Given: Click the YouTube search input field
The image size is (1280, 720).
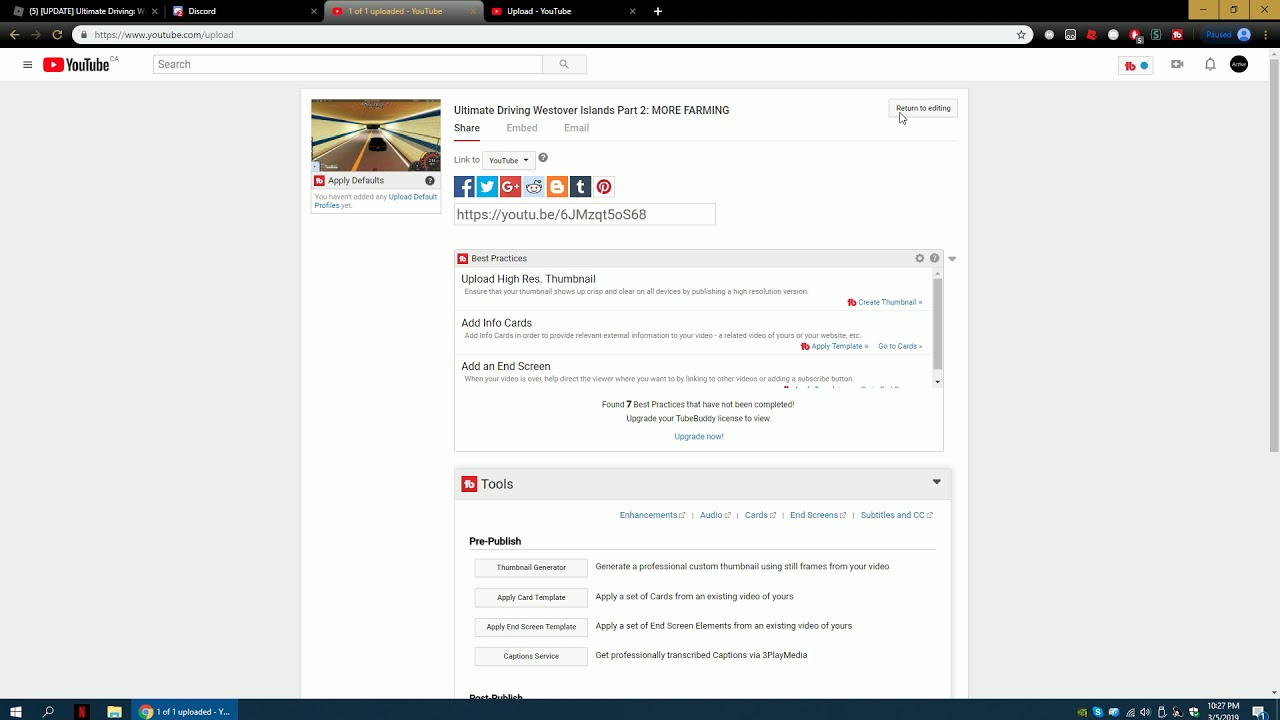Looking at the screenshot, I should [348, 64].
